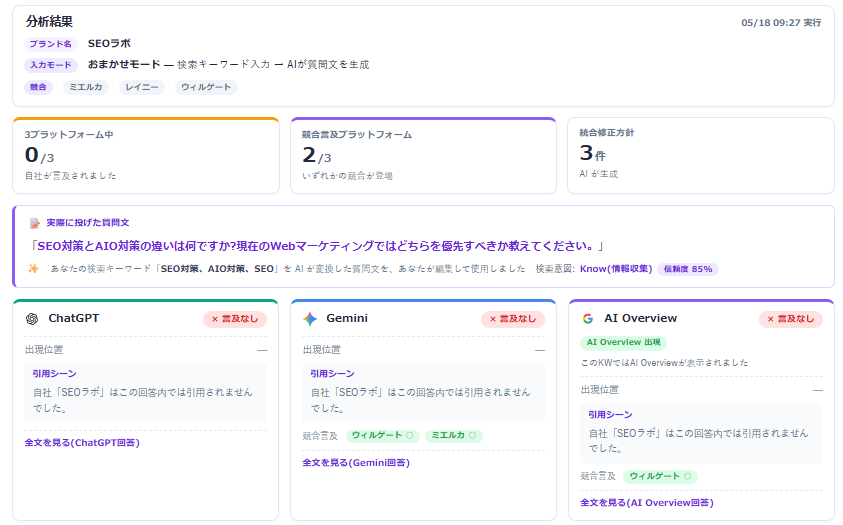This screenshot has height=525, width=843.
Task: Click Gemini card's 言及なし badge
Action: pyautogui.click(x=513, y=319)
